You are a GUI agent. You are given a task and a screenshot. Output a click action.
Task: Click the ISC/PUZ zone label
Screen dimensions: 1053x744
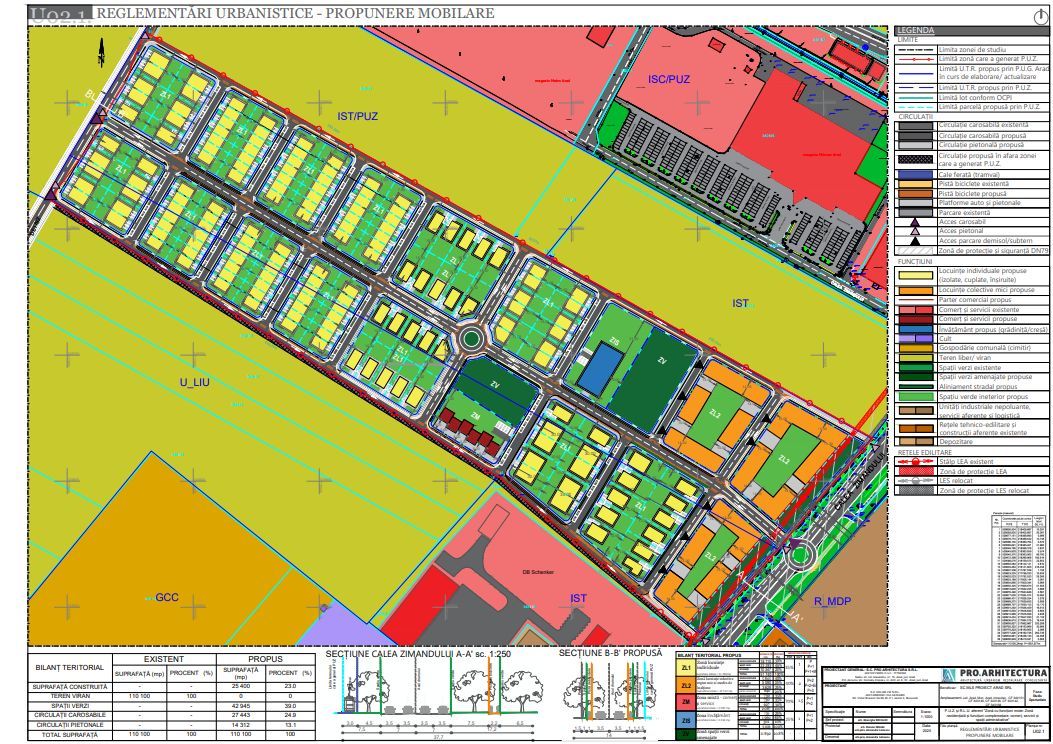click(669, 78)
